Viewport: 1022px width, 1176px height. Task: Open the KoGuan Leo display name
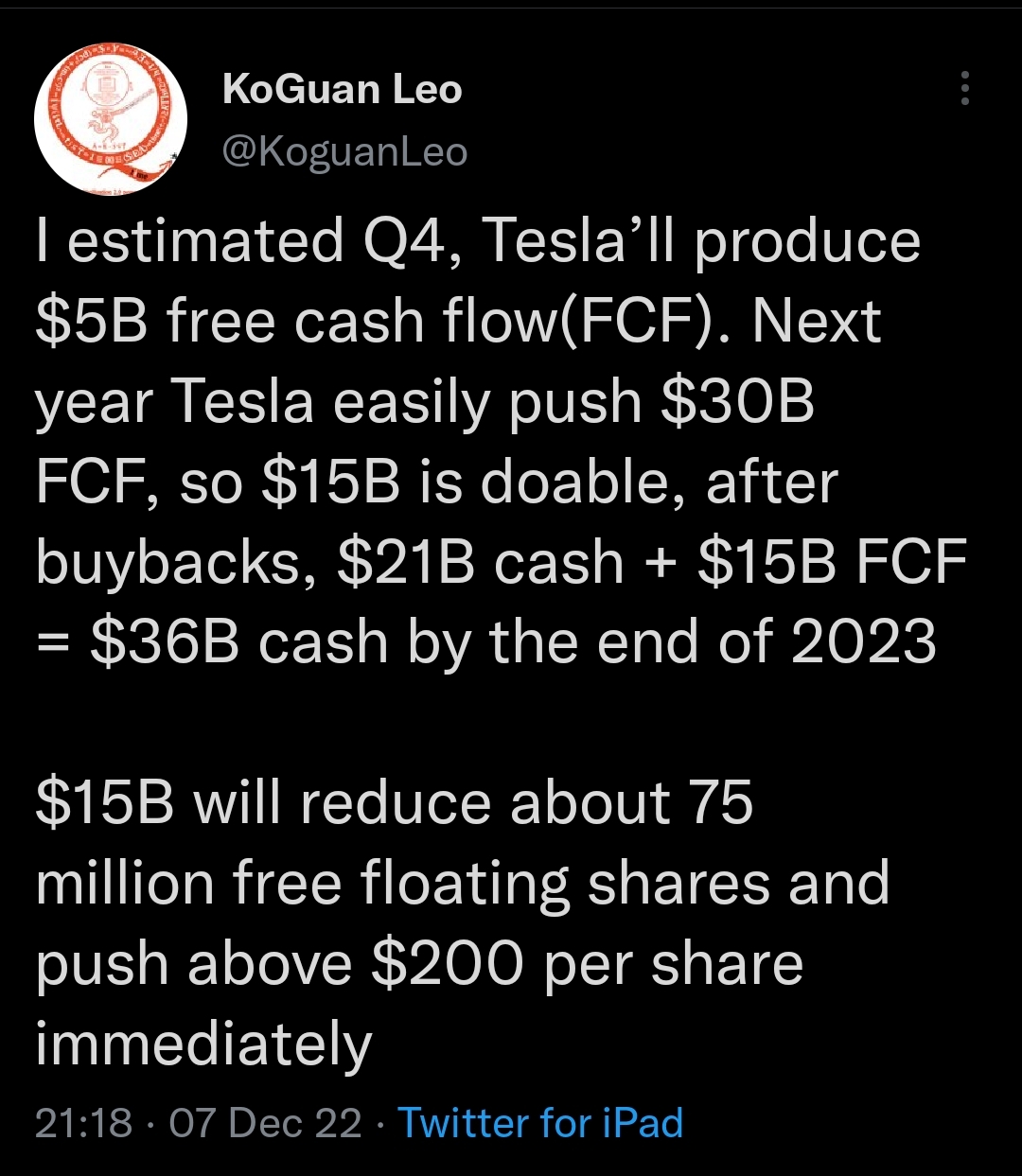343,90
